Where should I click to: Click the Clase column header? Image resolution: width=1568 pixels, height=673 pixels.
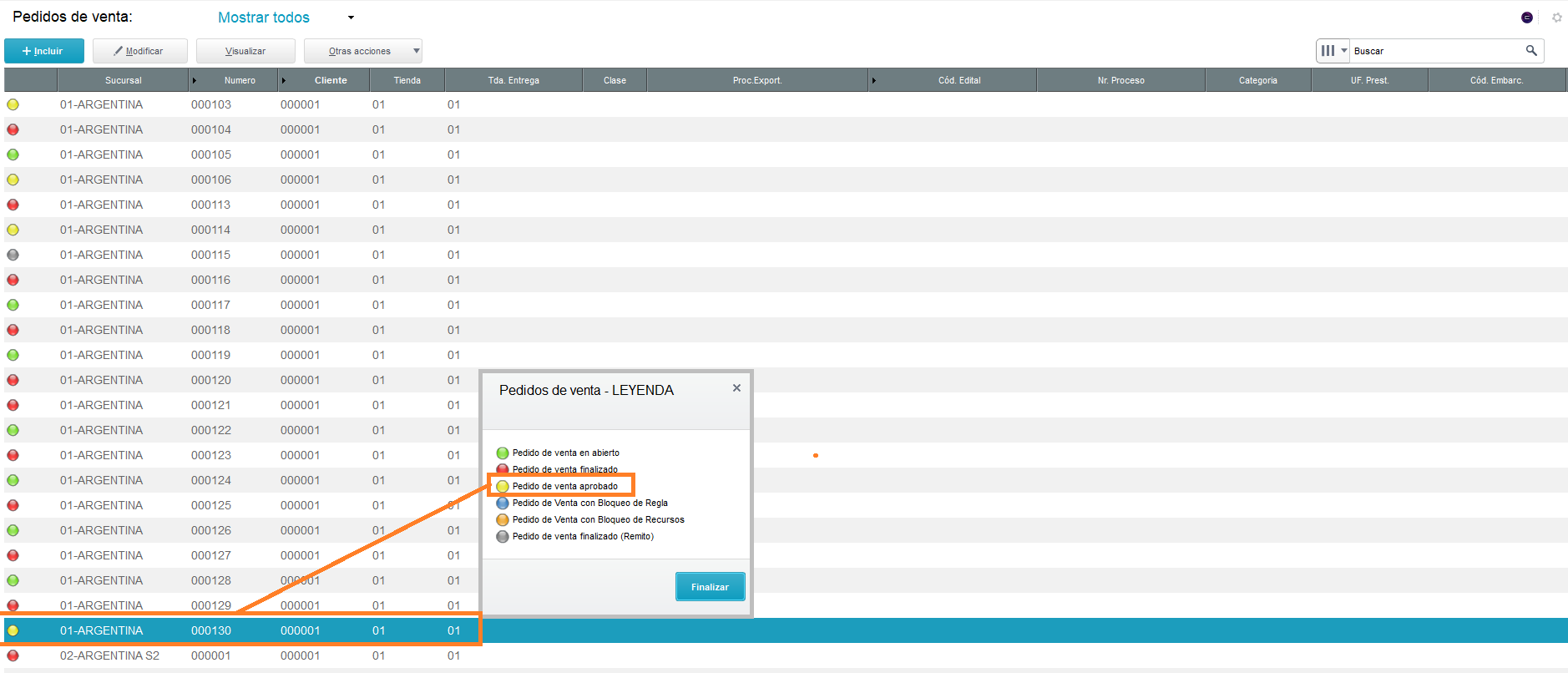click(x=615, y=80)
